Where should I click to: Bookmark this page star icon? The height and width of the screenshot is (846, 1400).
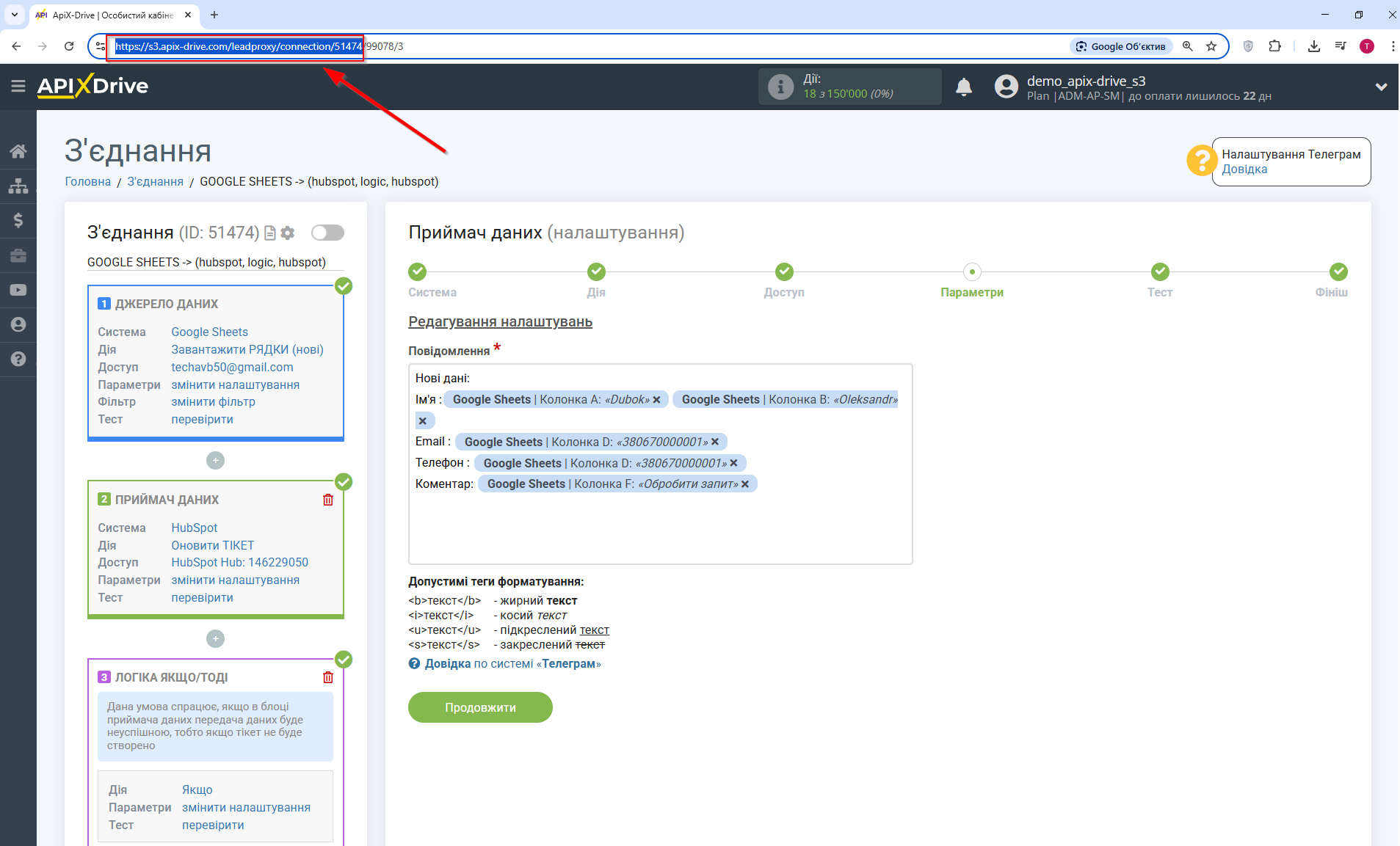[x=1211, y=46]
